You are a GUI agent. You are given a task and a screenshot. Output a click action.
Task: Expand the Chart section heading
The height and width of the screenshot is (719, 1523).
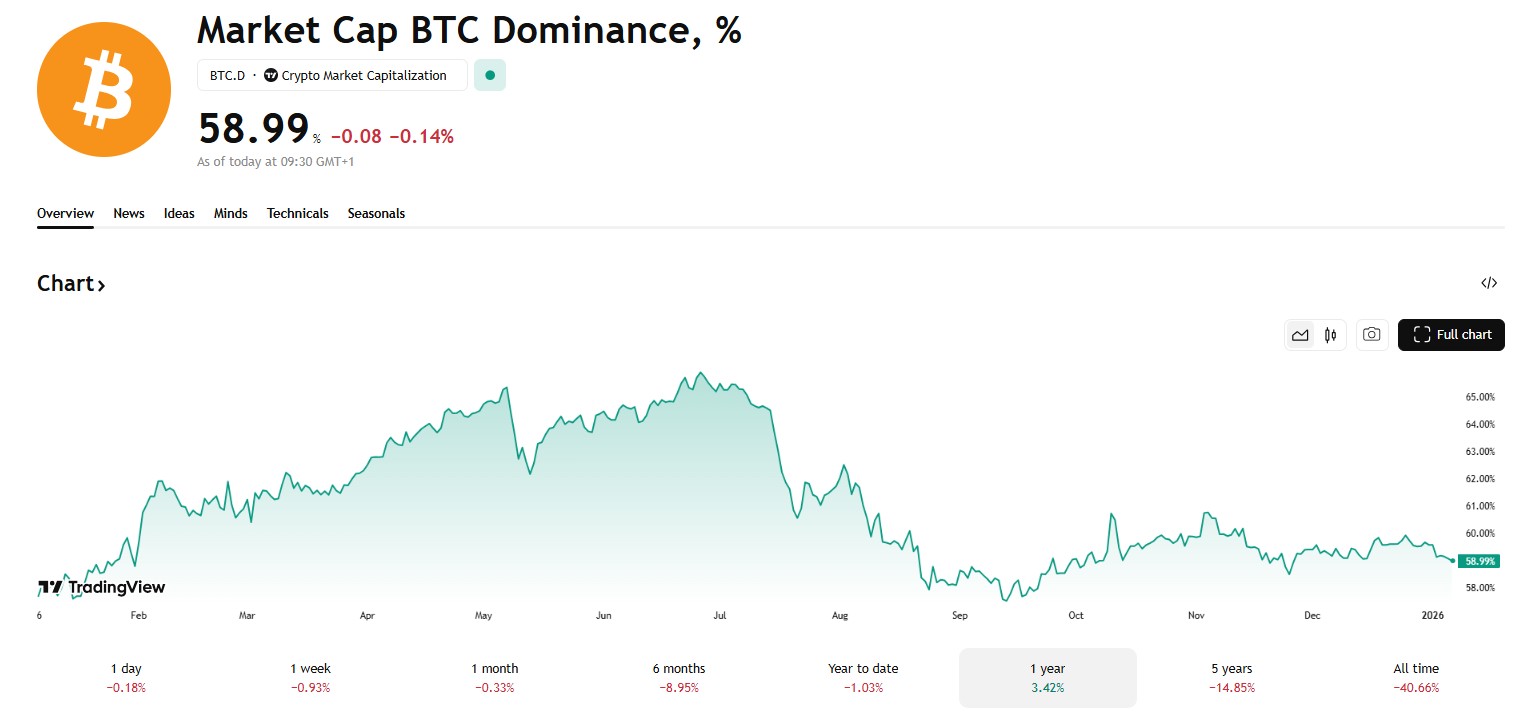71,284
